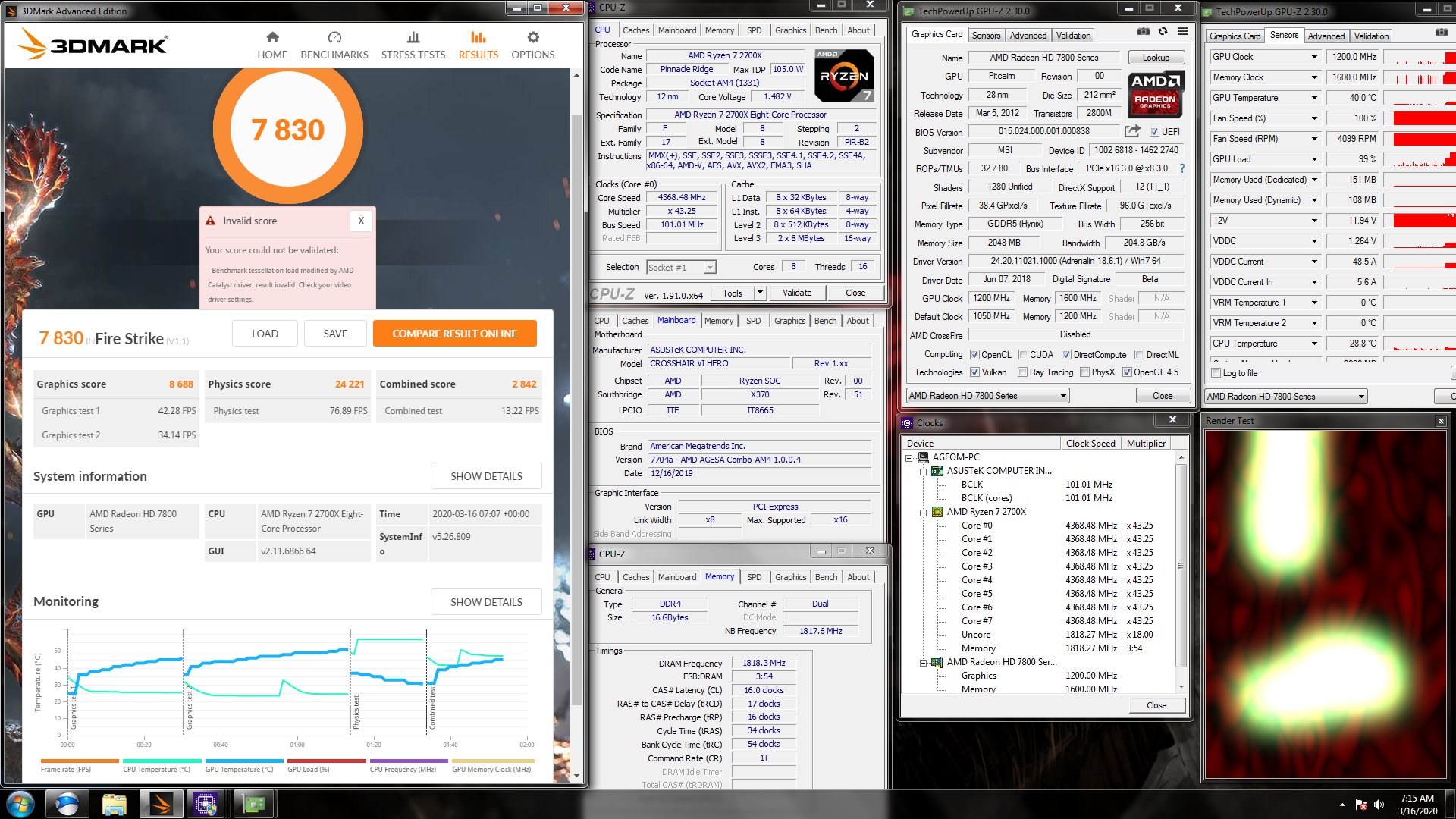Click the Action Center flag tray icon
The image size is (1456, 819).
(x=1361, y=805)
